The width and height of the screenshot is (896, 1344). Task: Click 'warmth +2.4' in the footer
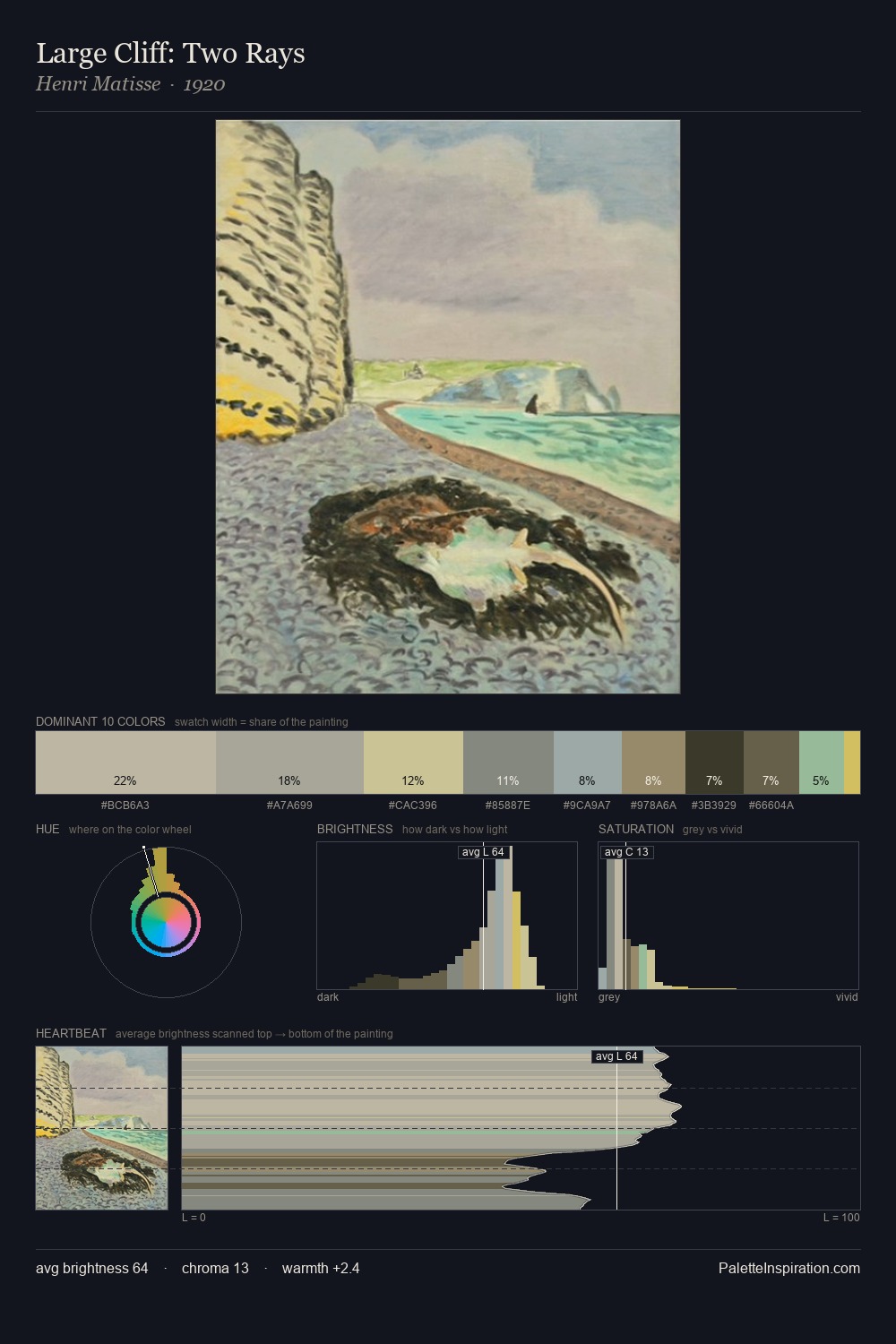[321, 1268]
